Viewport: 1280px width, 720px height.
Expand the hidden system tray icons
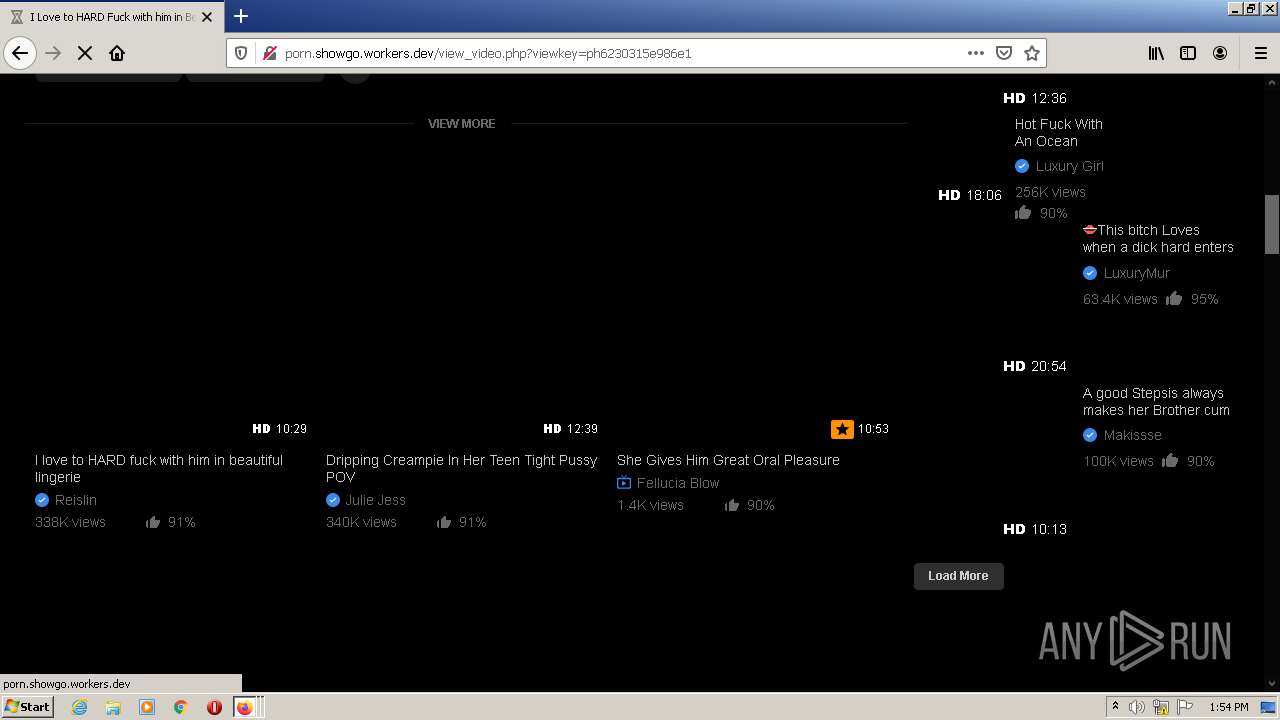1115,707
